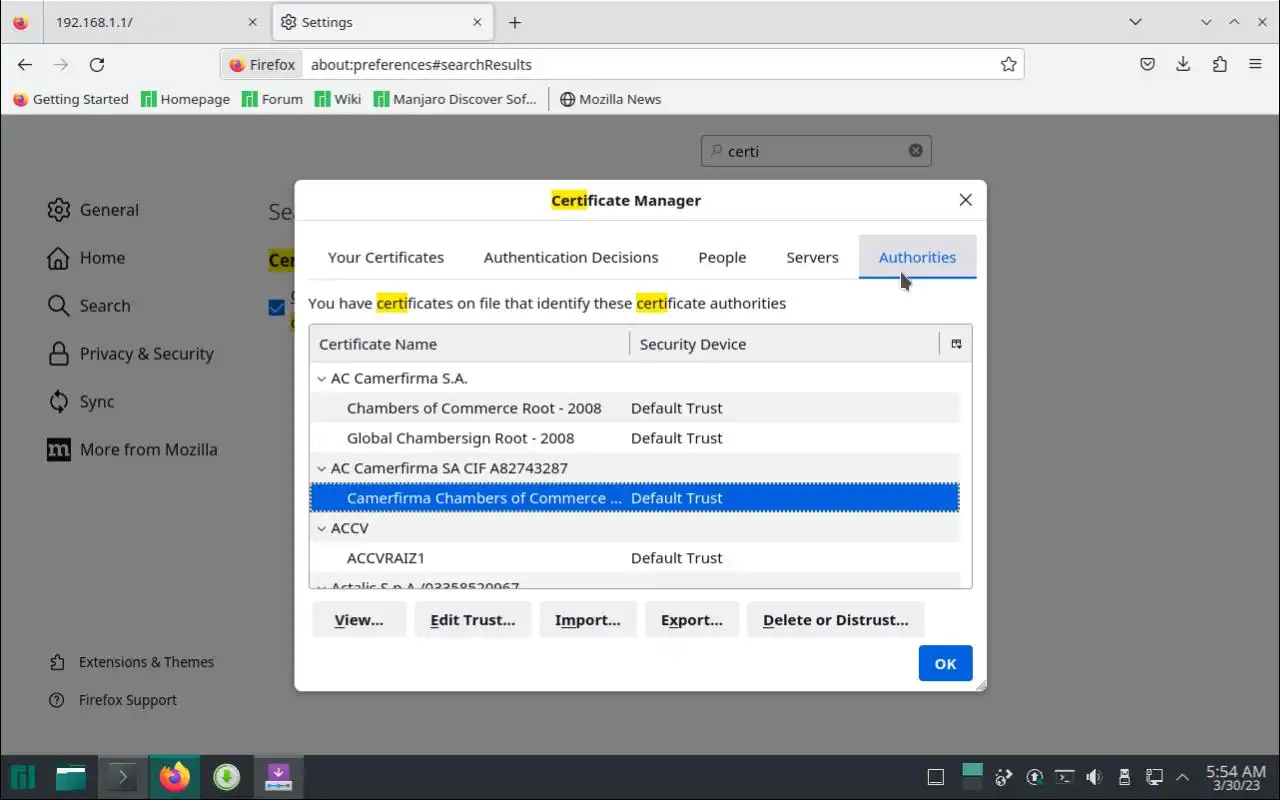Close the 192.168.1.1 tab

253,22
